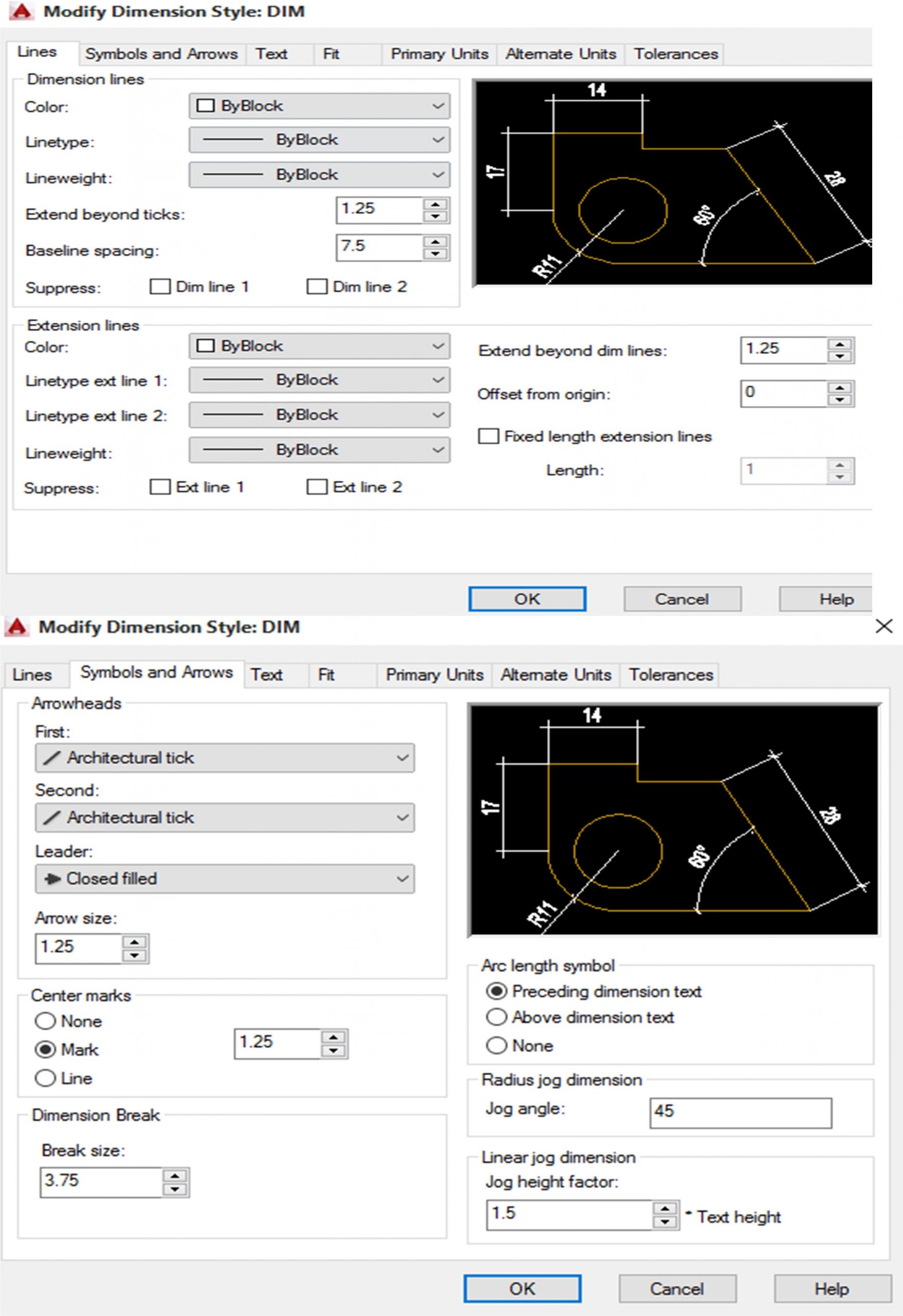Screen dimensions: 903x1316
Task: Expand the Leader arrowhead dropdown
Action: [225, 879]
